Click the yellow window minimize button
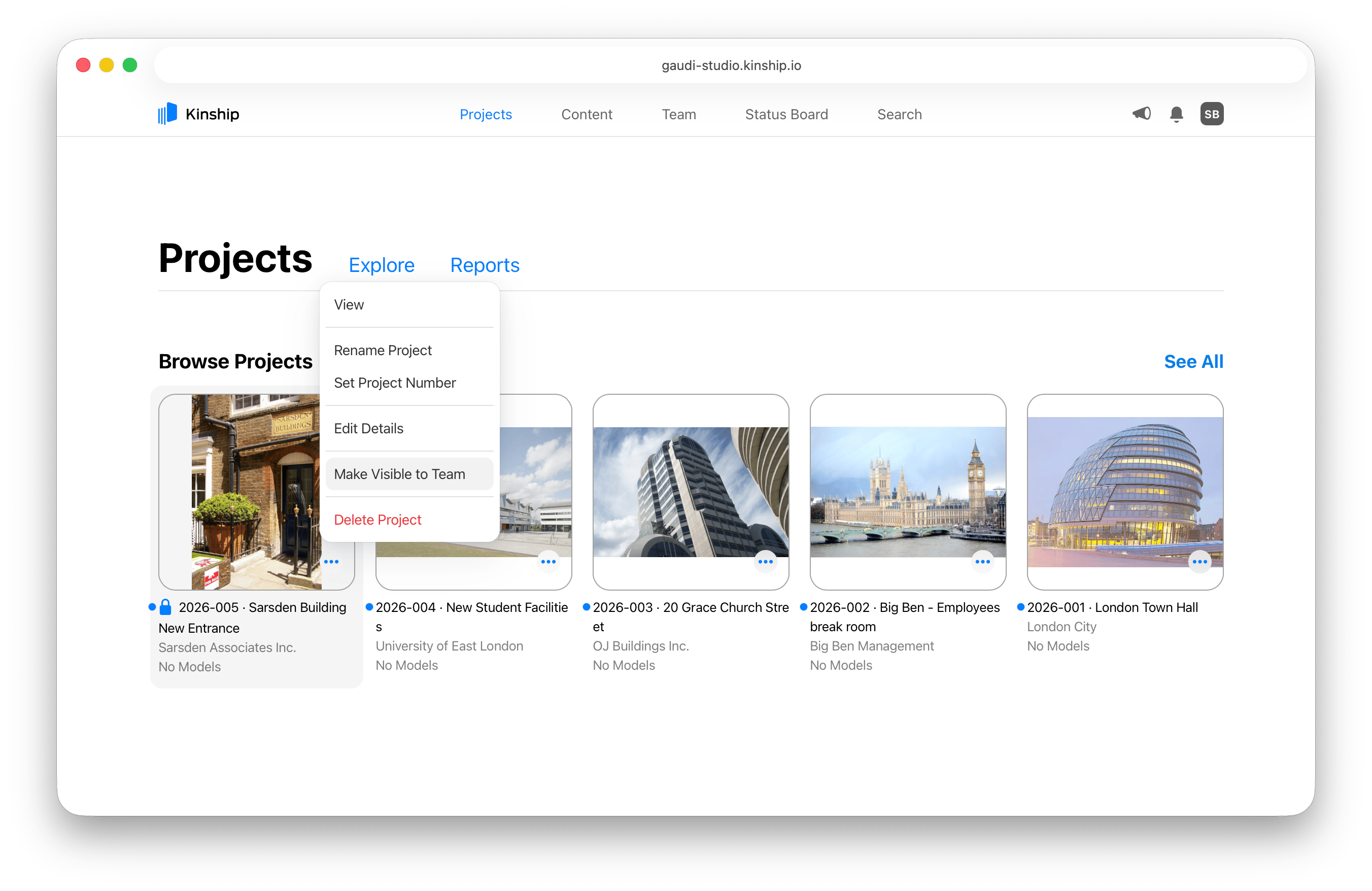This screenshot has width=1372, height=891. point(106,65)
